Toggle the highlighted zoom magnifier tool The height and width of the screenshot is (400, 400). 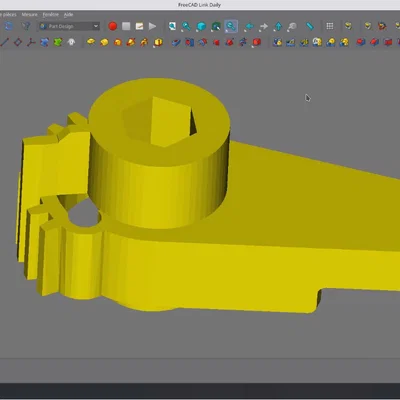(231, 26)
